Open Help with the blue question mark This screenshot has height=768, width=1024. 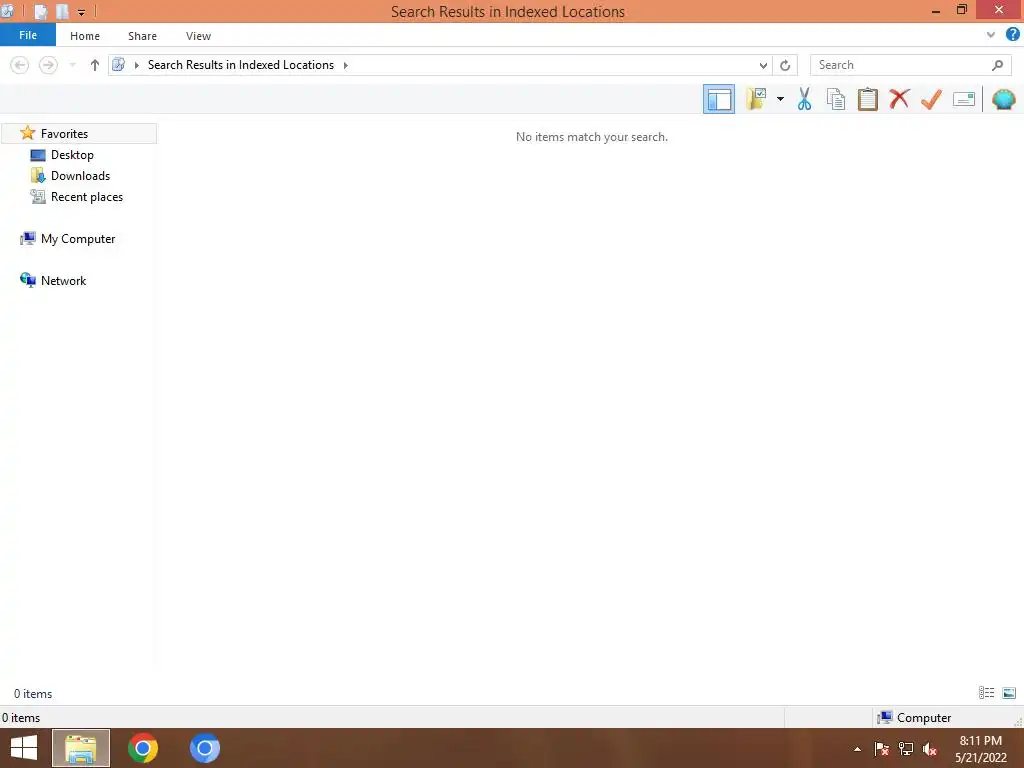[1012, 35]
